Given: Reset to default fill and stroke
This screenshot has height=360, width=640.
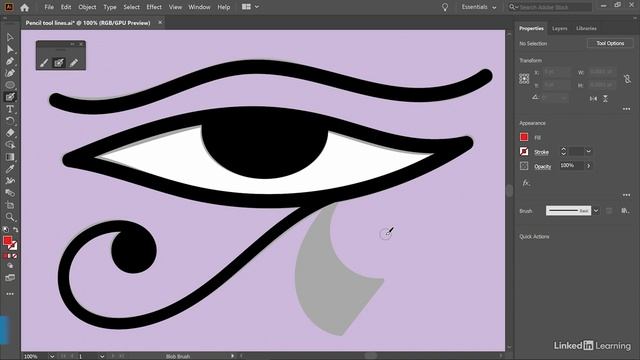Looking at the screenshot, I should pyautogui.click(x=5, y=230).
